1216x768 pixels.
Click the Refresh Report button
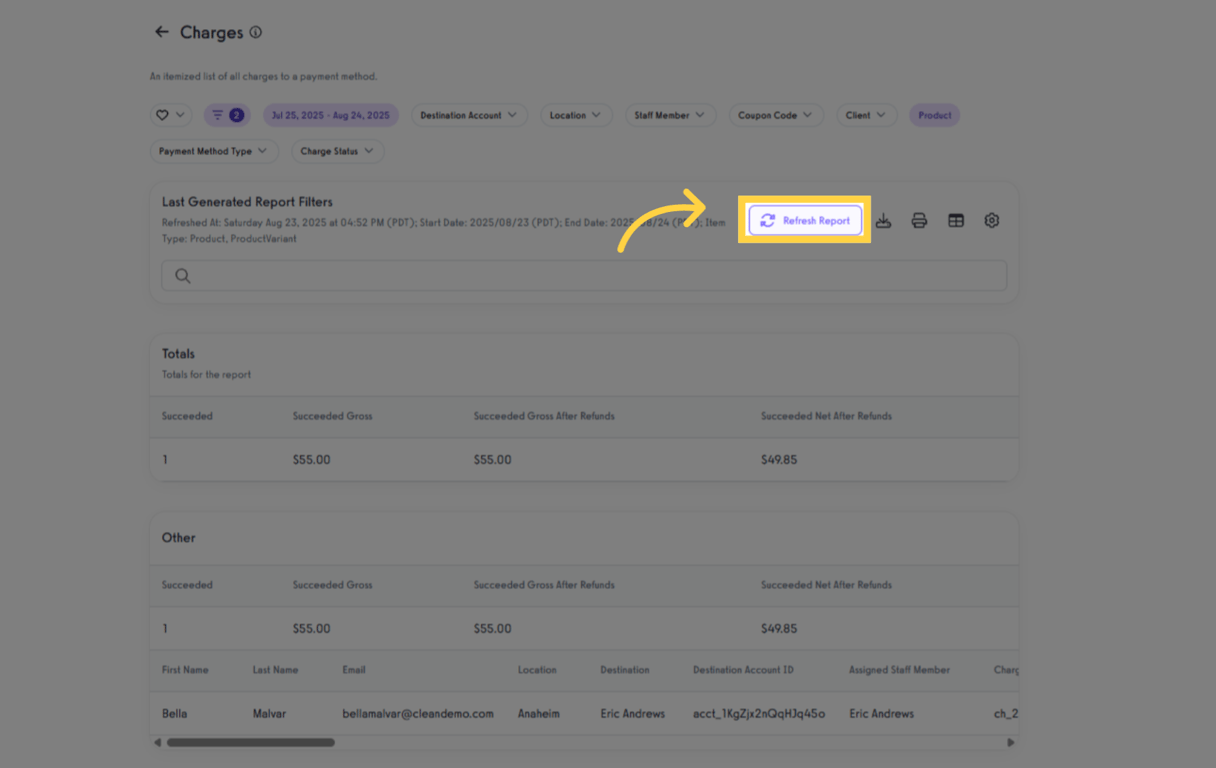pos(805,220)
